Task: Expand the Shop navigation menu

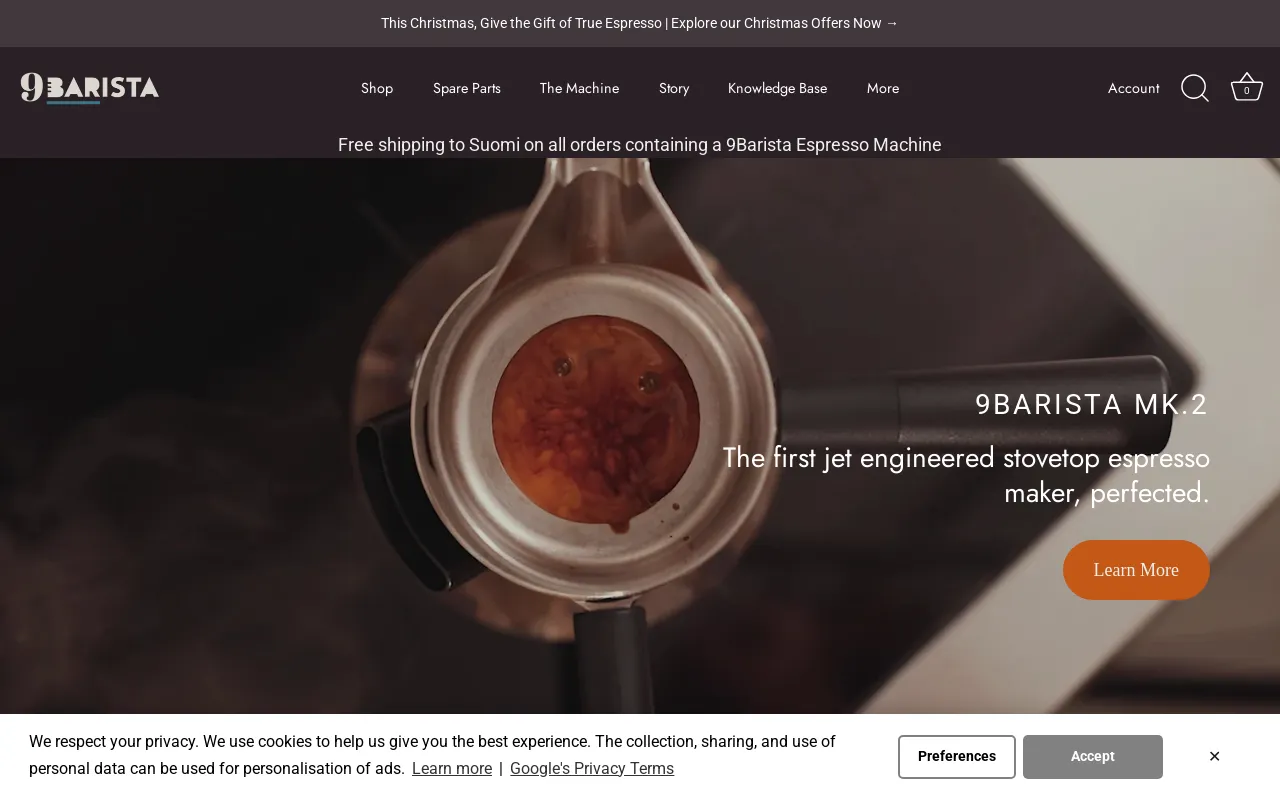Action: (377, 88)
